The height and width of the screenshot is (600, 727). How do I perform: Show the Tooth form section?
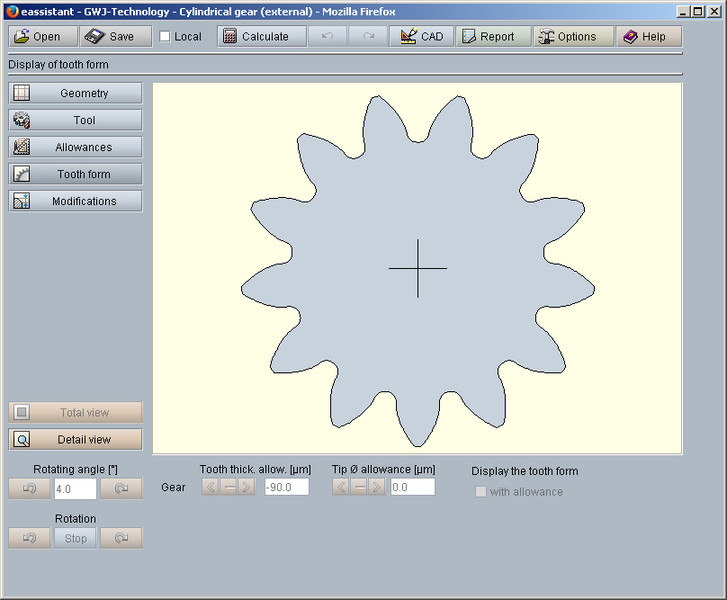[x=75, y=174]
